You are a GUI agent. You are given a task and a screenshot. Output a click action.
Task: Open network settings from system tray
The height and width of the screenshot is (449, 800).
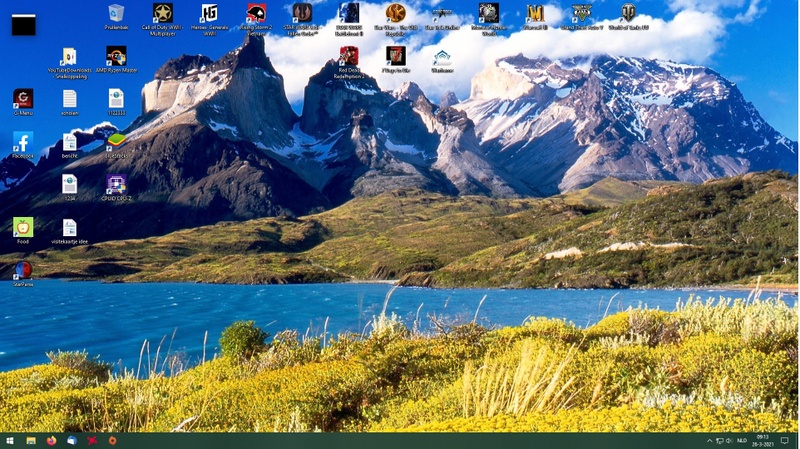[719, 441]
